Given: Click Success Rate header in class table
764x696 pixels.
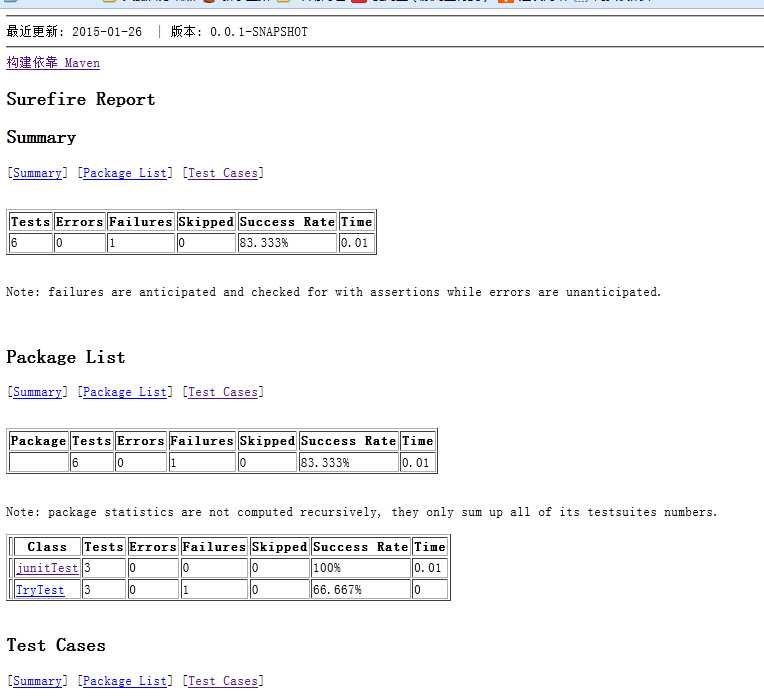Looking at the screenshot, I should tap(361, 547).
